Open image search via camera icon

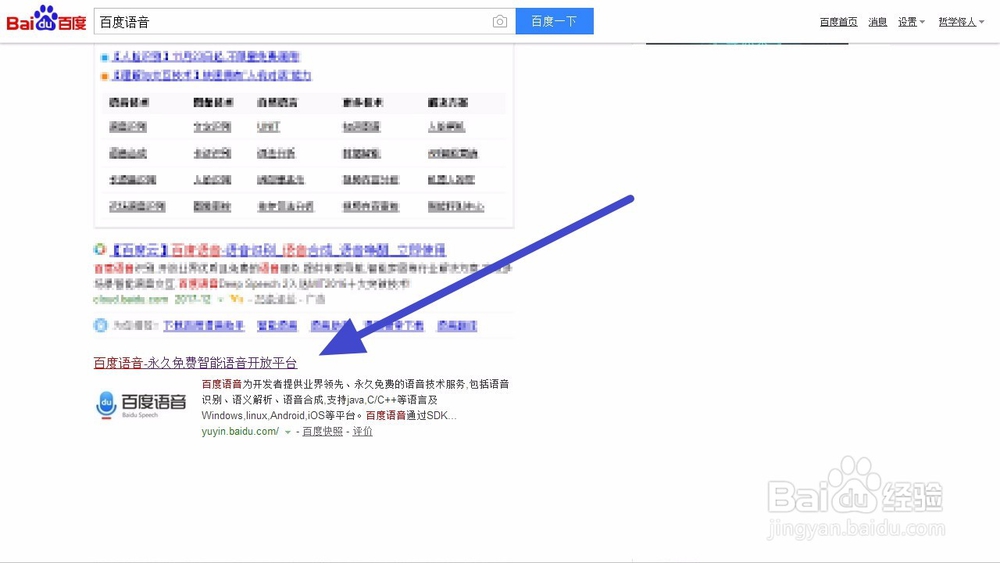click(500, 22)
